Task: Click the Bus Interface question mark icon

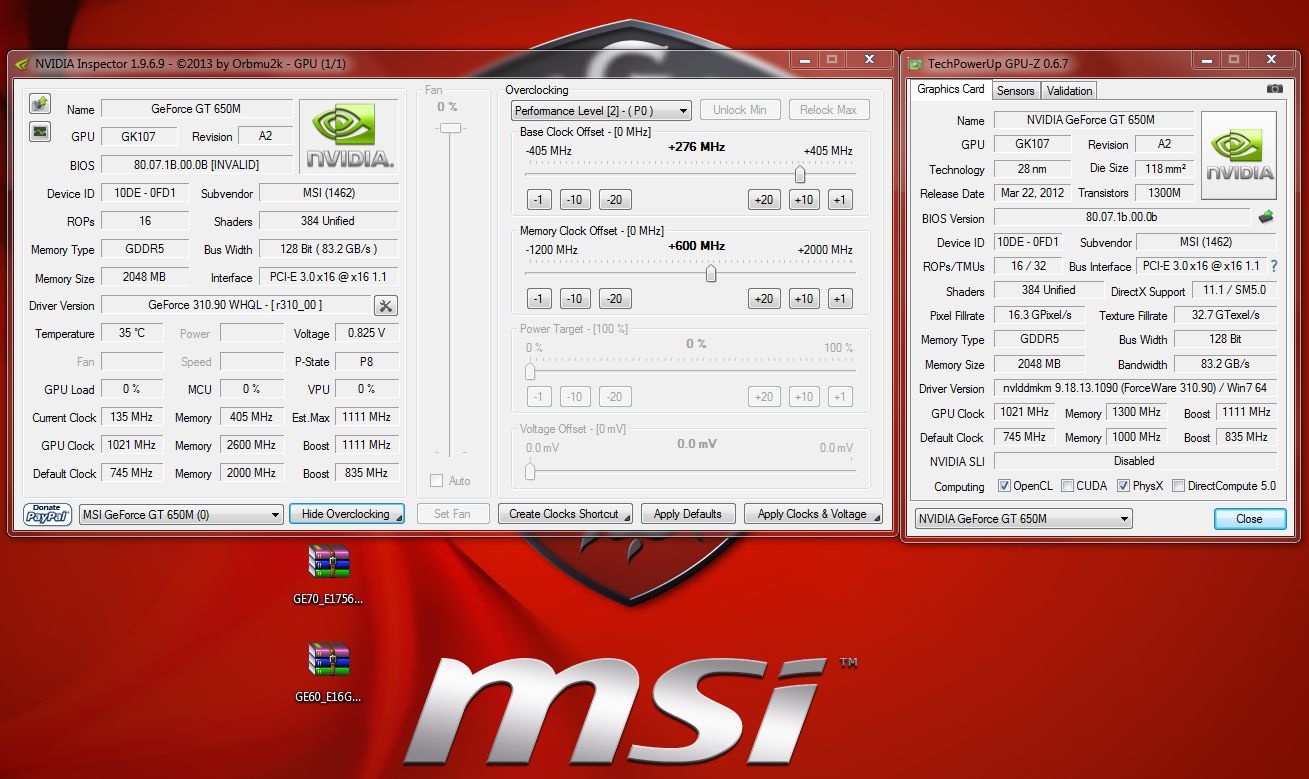Action: click(x=1274, y=267)
